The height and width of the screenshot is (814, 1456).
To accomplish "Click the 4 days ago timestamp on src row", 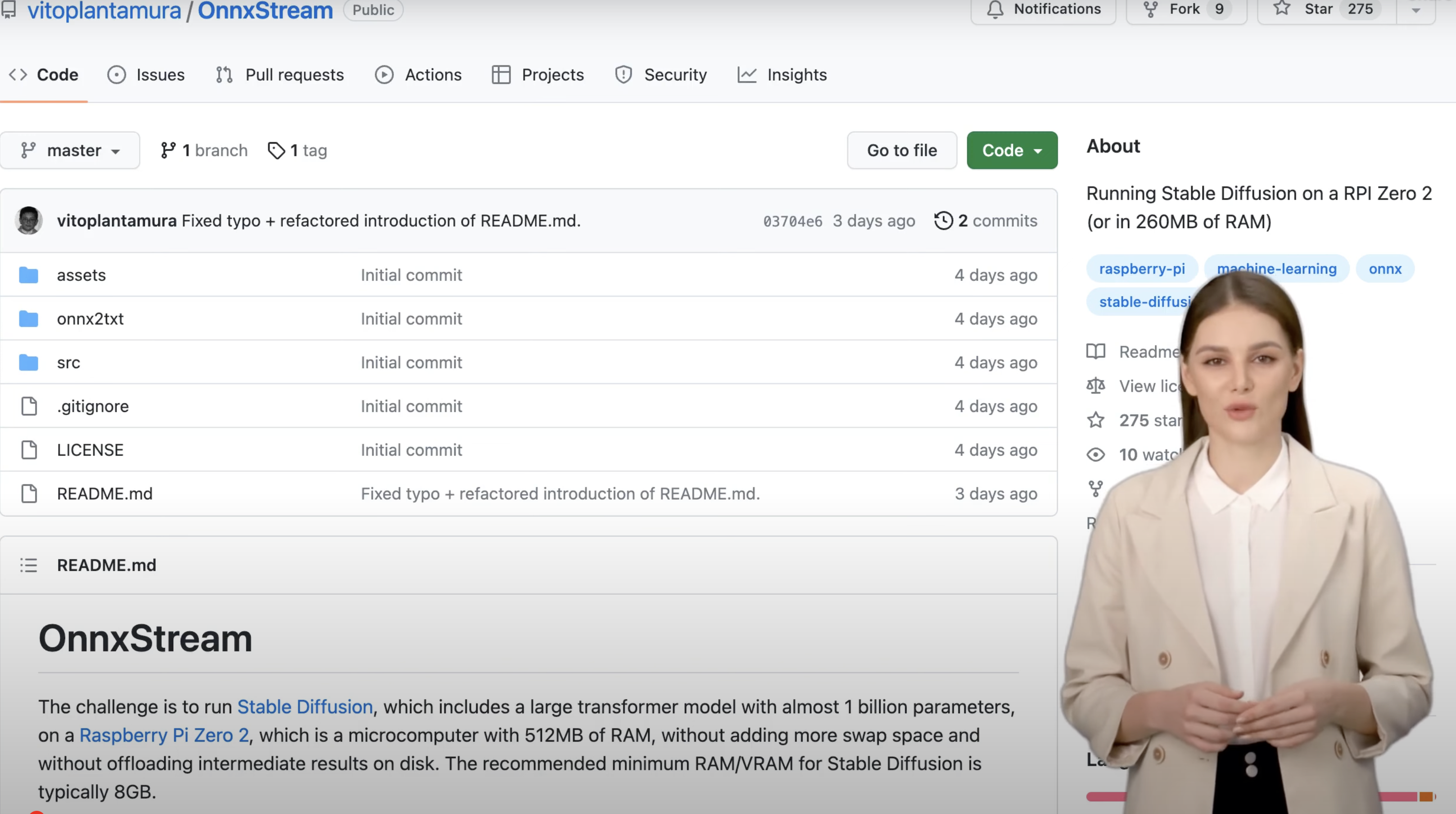I will tap(996, 362).
